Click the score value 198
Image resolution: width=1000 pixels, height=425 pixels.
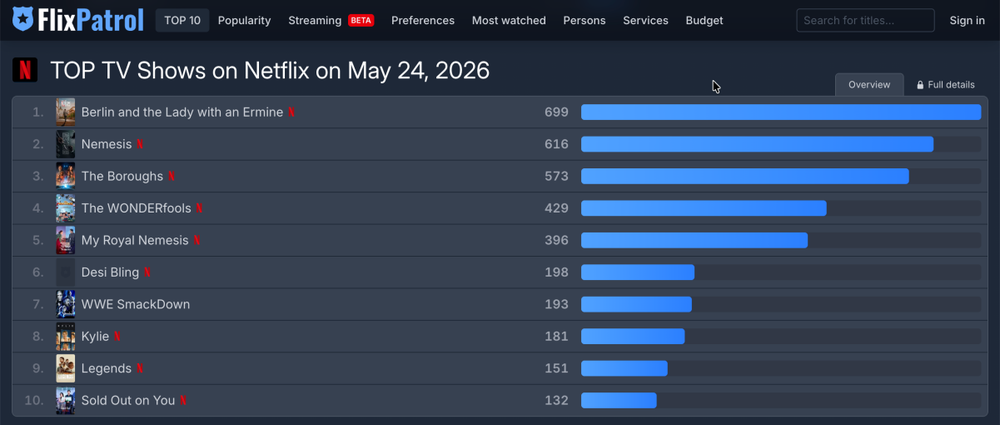pos(556,272)
